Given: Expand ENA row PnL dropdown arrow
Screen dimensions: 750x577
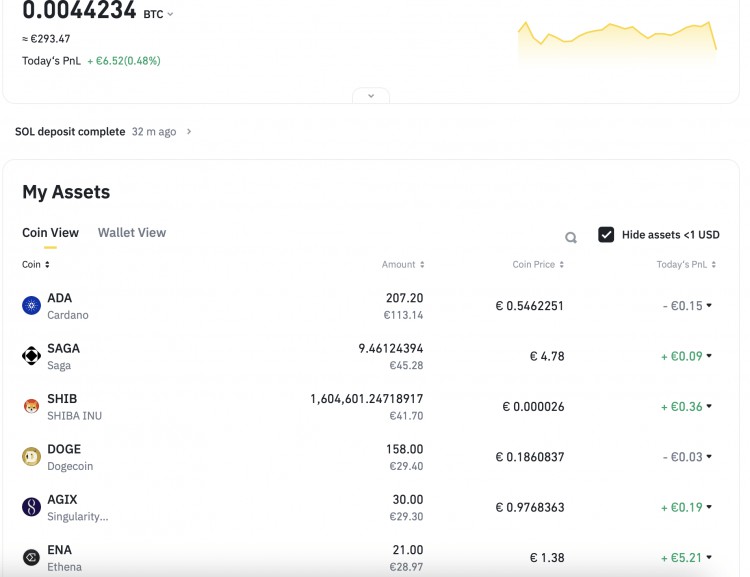Looking at the screenshot, I should point(709,557).
